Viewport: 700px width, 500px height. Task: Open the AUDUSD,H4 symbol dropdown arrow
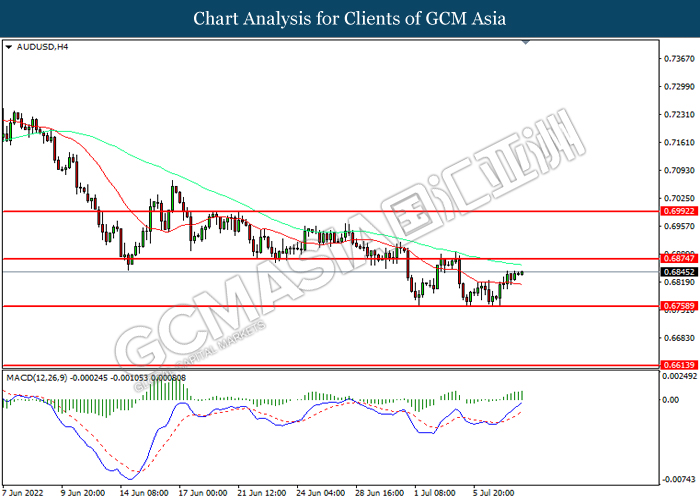coord(8,47)
